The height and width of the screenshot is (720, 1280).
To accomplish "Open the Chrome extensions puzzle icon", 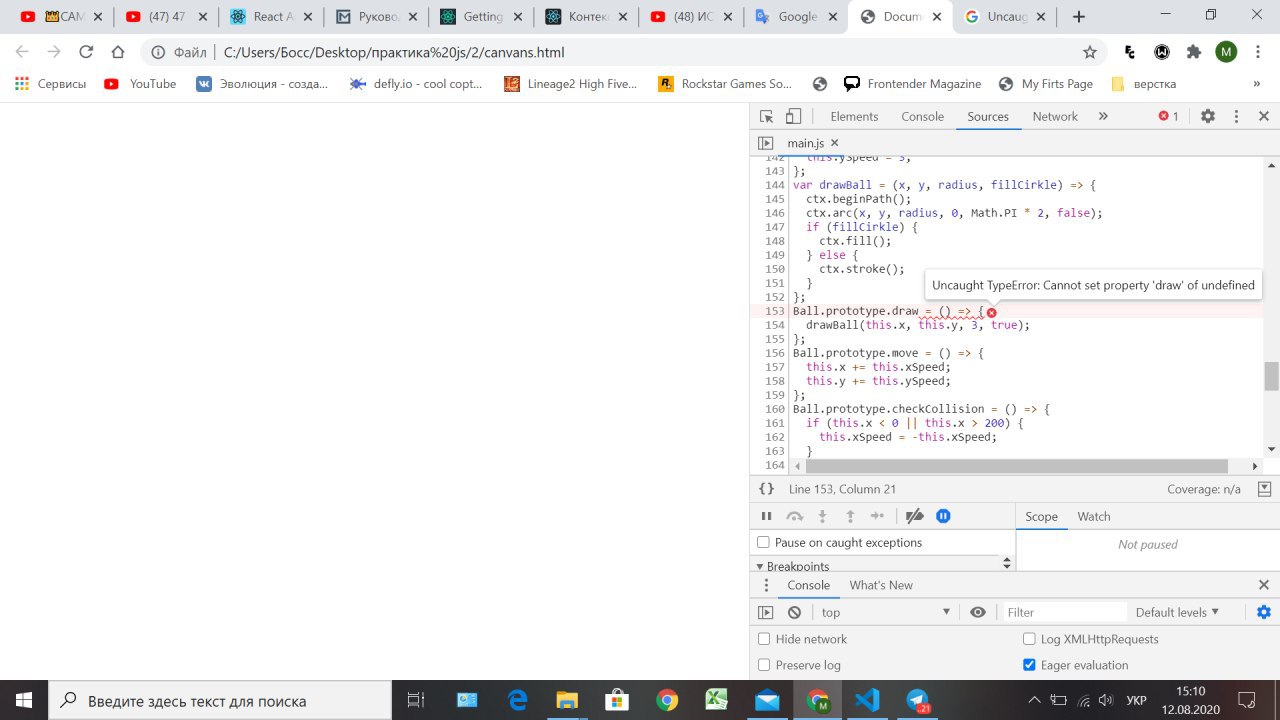I will (1194, 52).
